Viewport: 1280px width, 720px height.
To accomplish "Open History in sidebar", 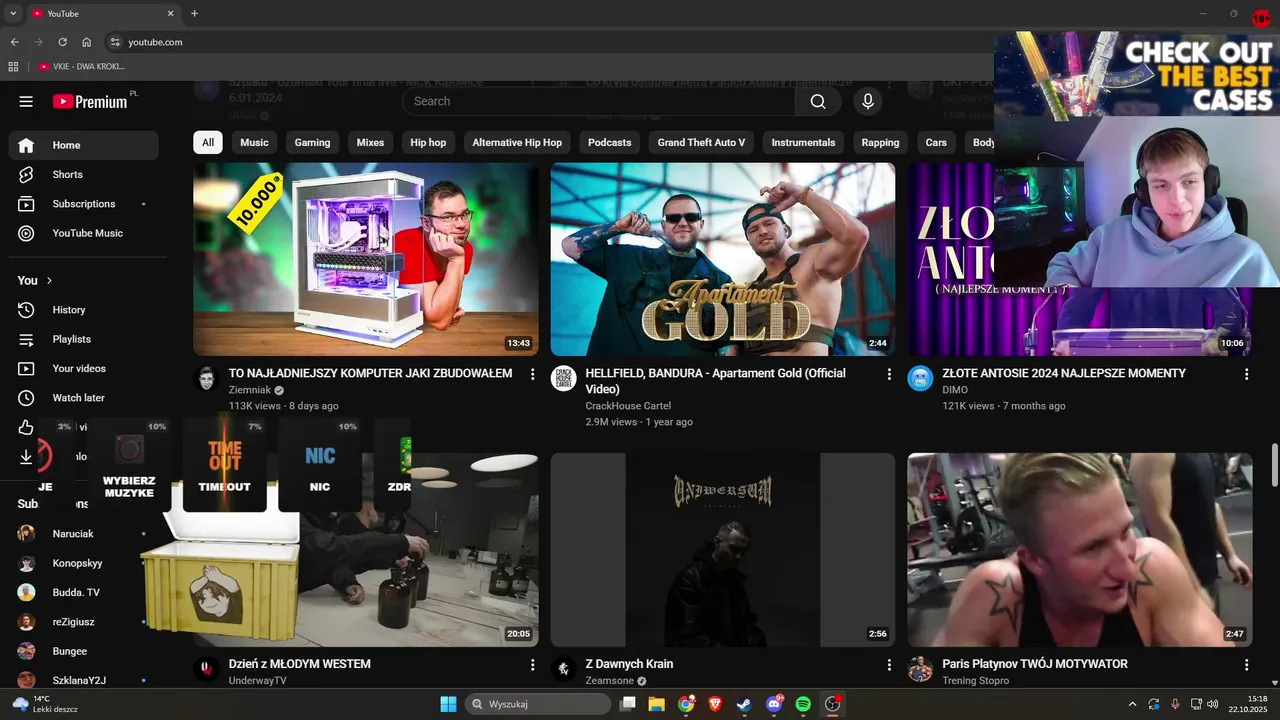I will 84,310.
